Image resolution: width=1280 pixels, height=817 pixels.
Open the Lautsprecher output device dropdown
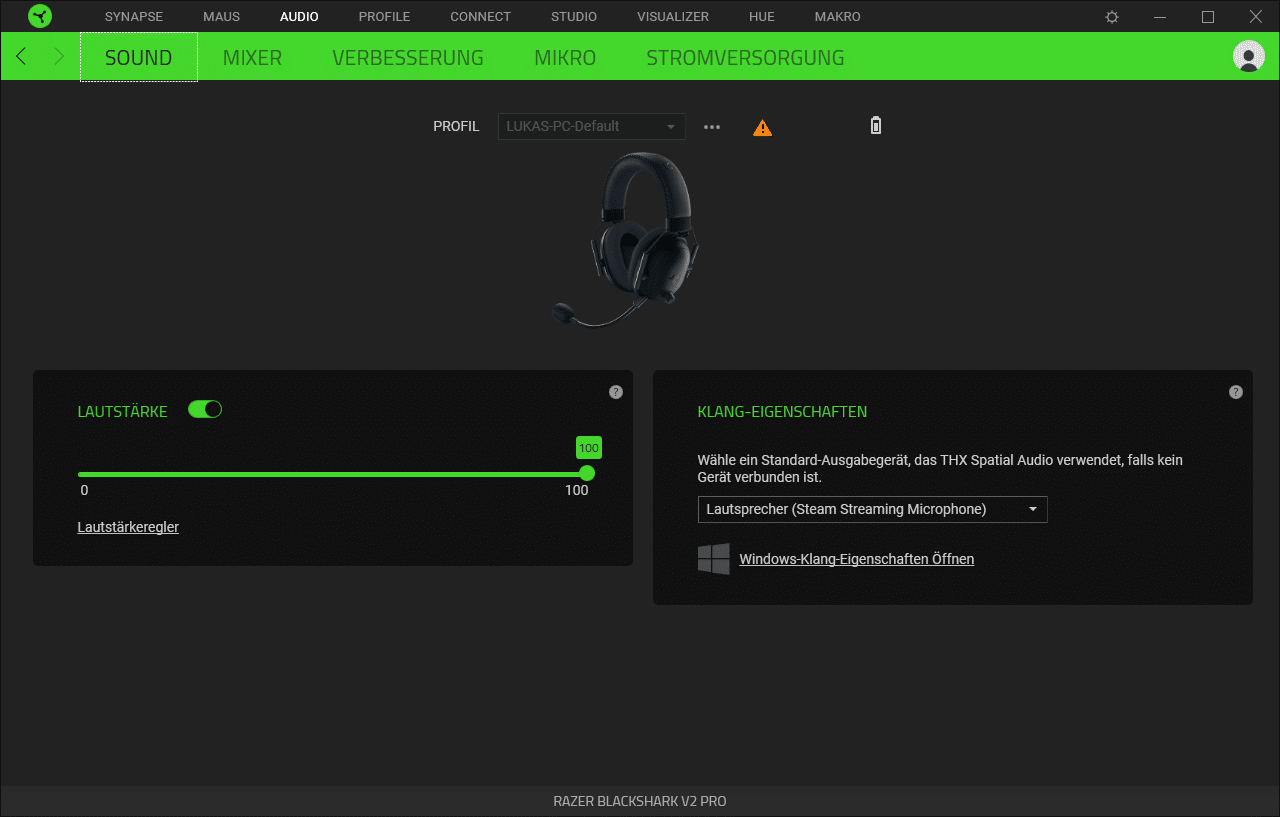point(872,510)
